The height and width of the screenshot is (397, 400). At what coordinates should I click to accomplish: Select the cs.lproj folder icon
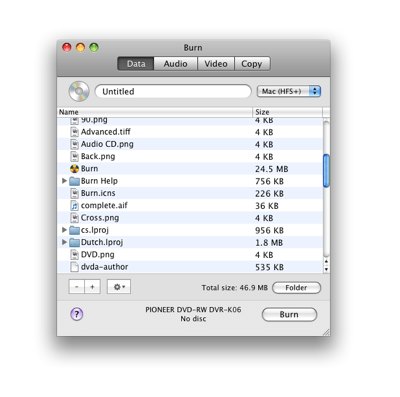click(75, 230)
